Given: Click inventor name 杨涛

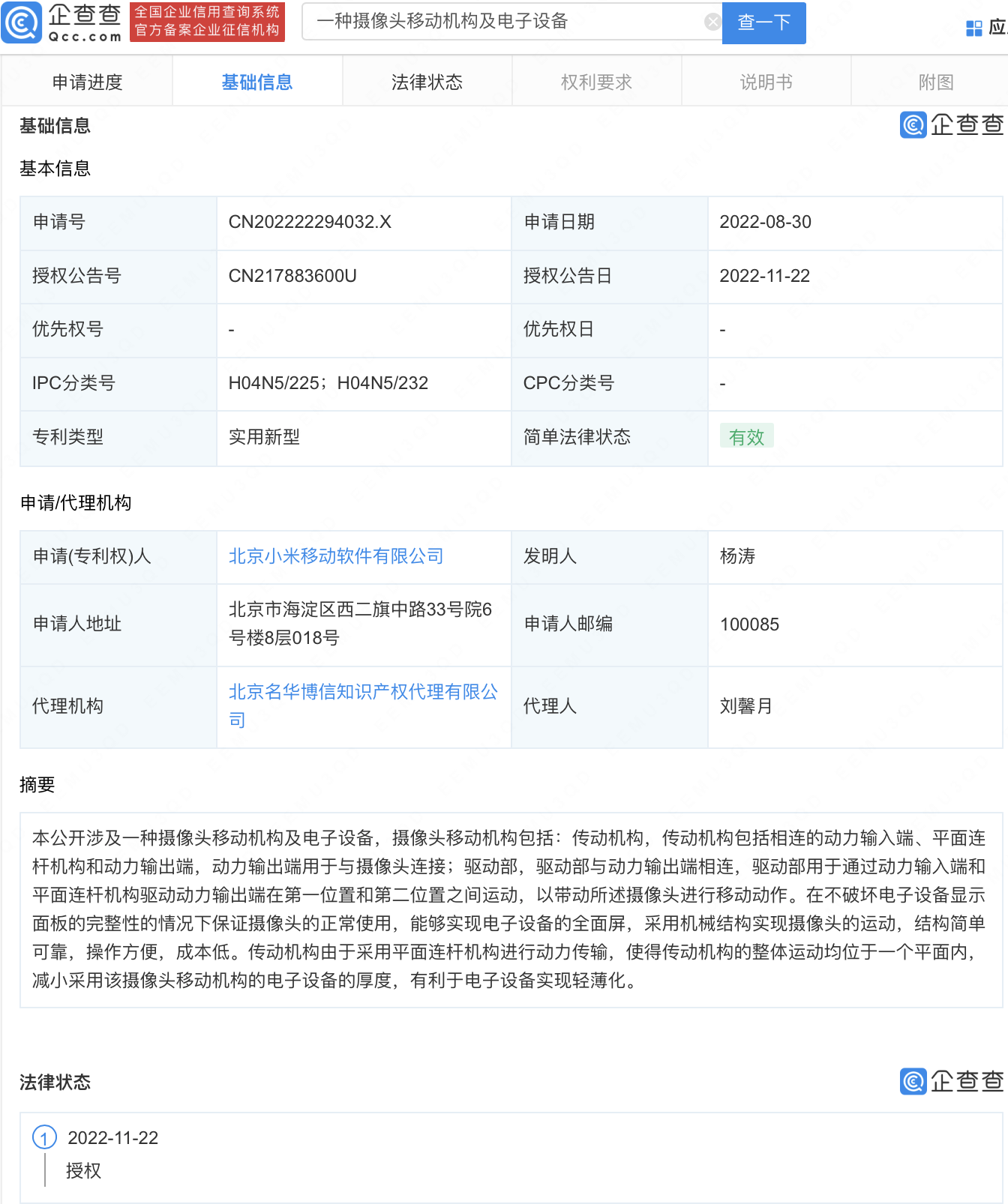Looking at the screenshot, I should point(737,556).
